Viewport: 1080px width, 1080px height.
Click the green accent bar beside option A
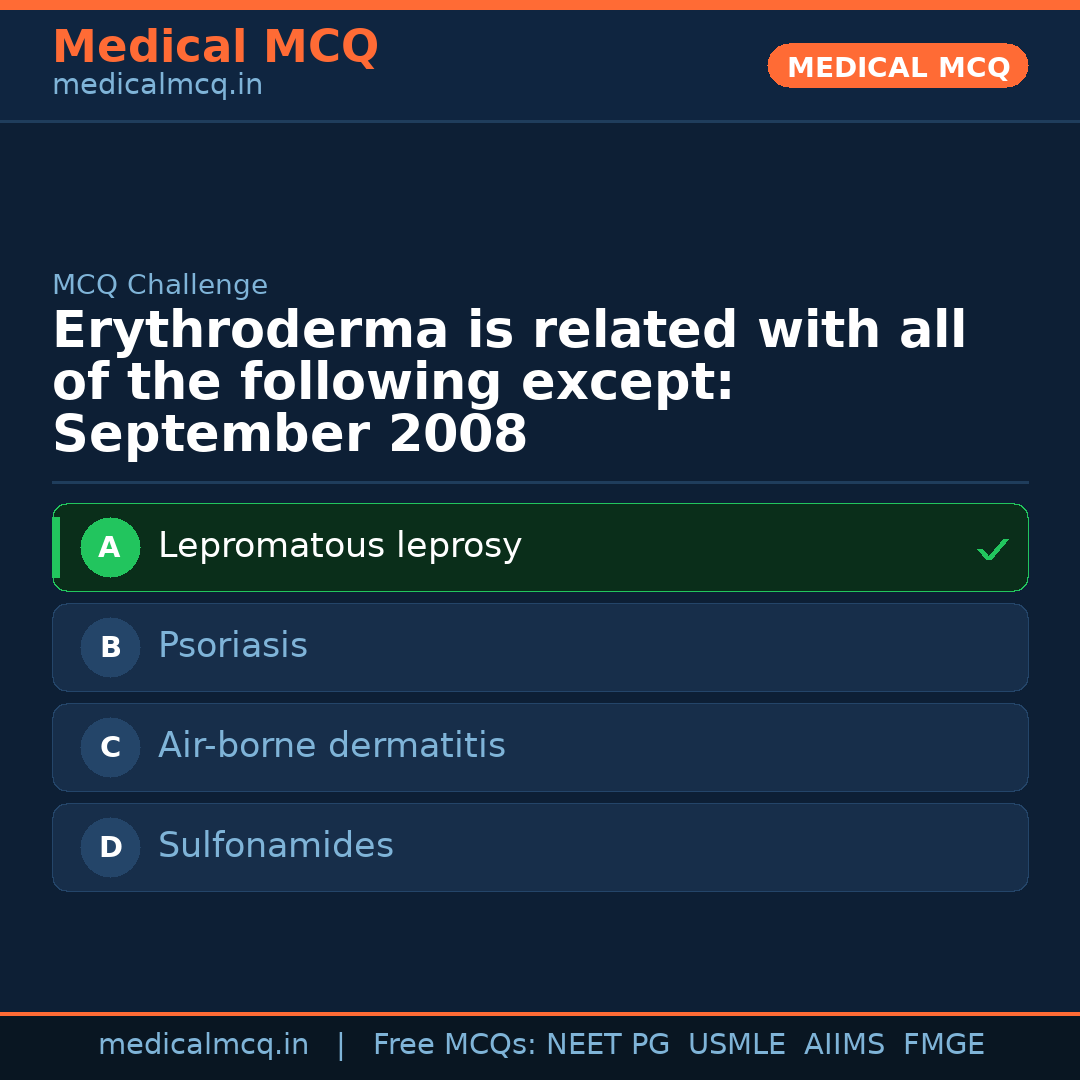click(x=55, y=547)
